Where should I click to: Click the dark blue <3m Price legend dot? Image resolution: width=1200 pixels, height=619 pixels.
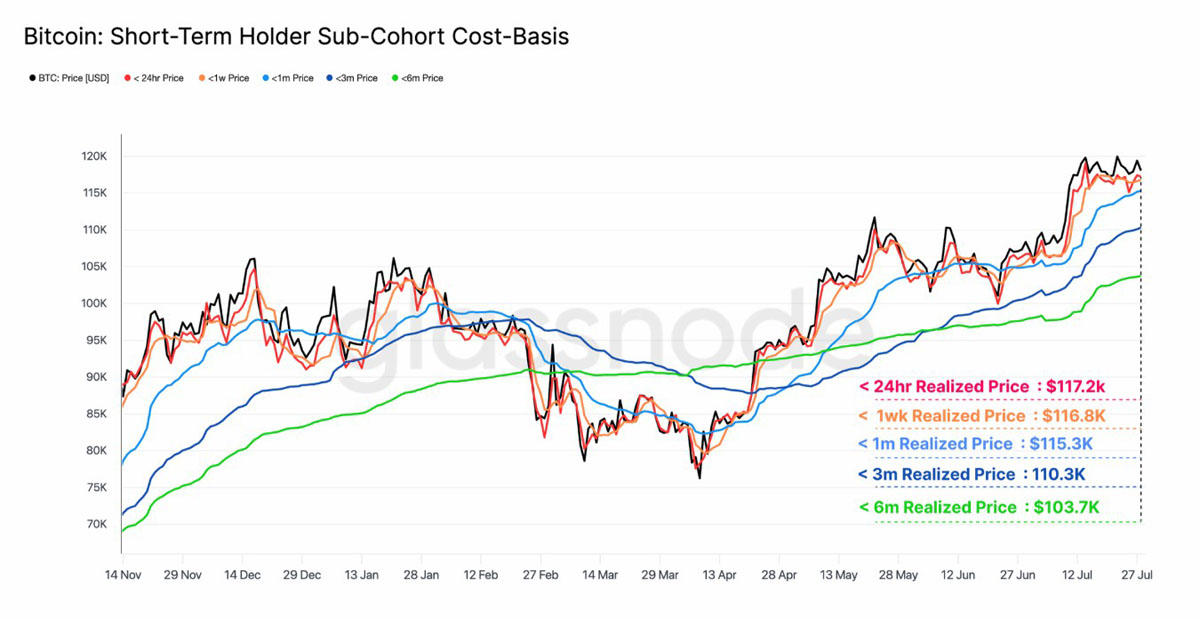pyautogui.click(x=330, y=78)
